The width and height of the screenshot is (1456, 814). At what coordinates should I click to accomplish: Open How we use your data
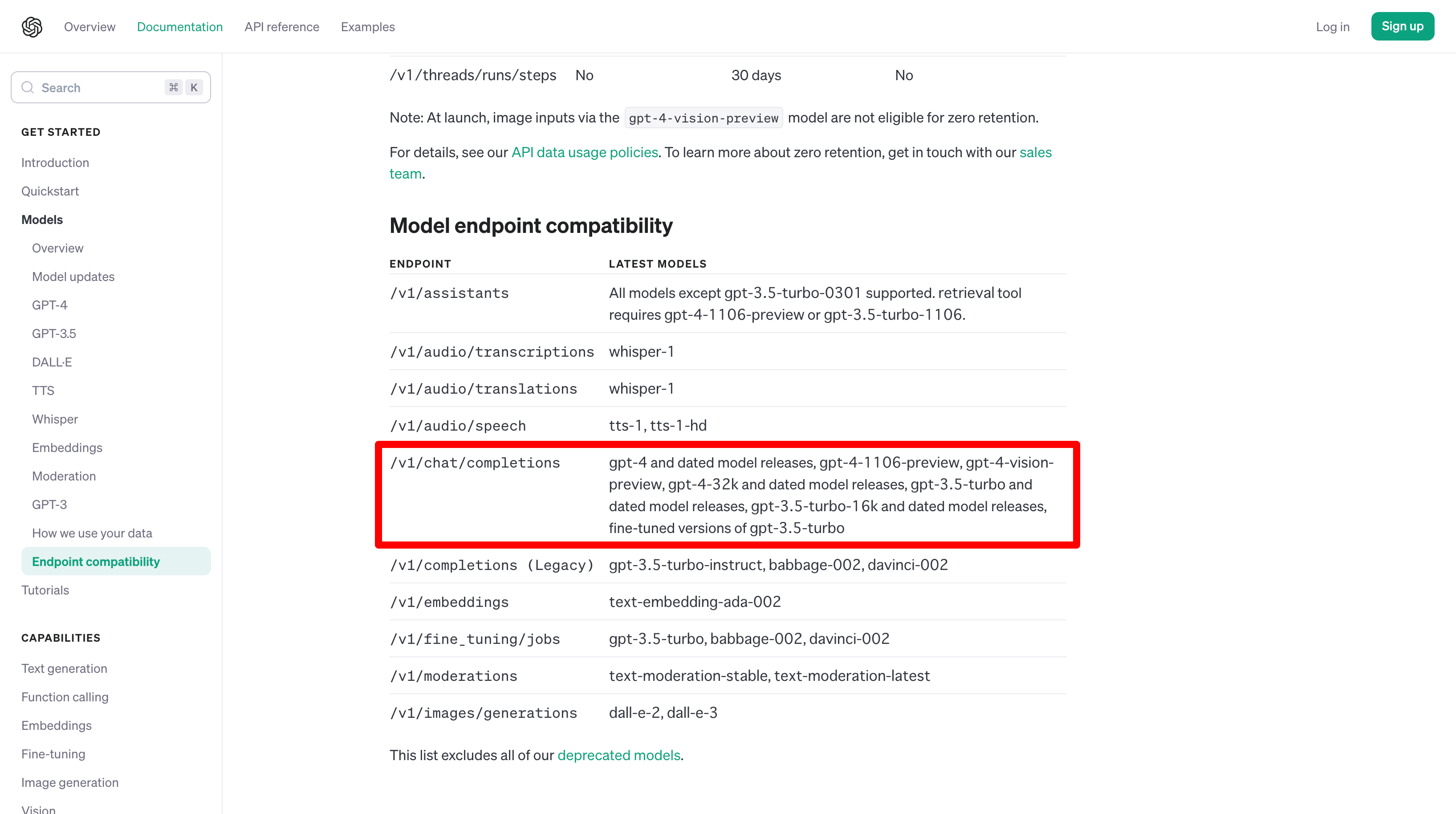pyautogui.click(x=92, y=533)
